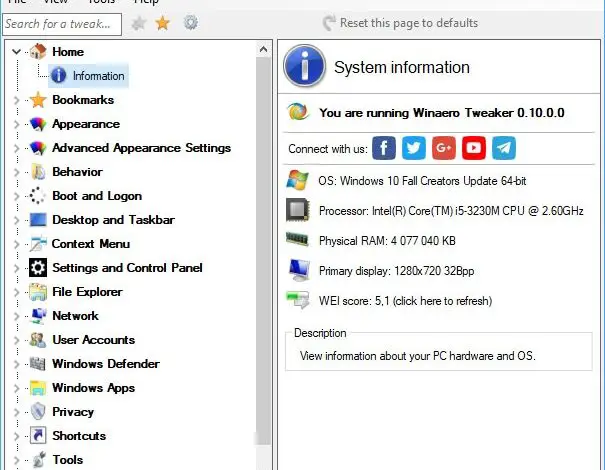Open the Twitter social link
Image resolution: width=605 pixels, height=470 pixels.
(x=414, y=148)
